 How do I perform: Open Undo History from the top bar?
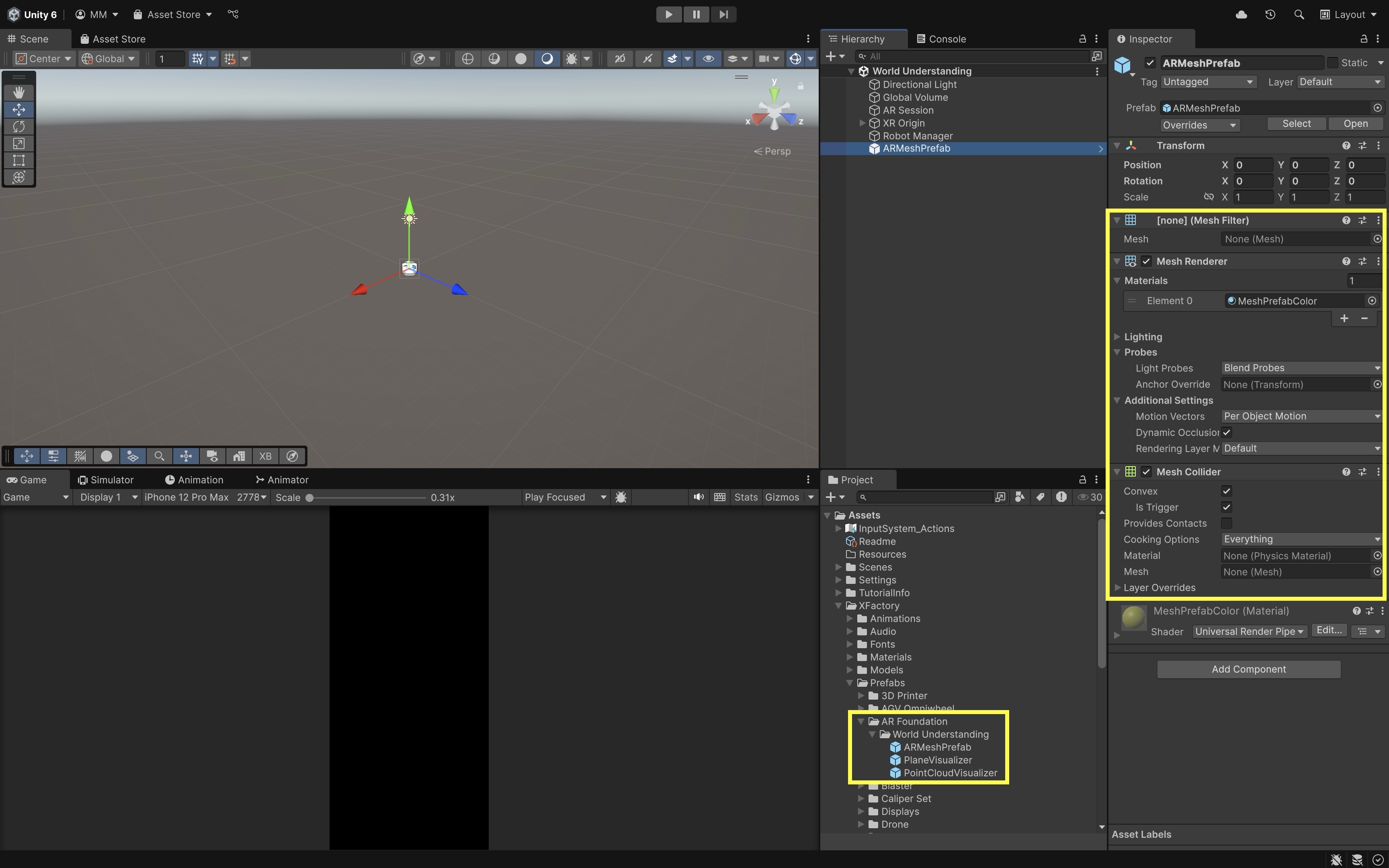click(1270, 14)
